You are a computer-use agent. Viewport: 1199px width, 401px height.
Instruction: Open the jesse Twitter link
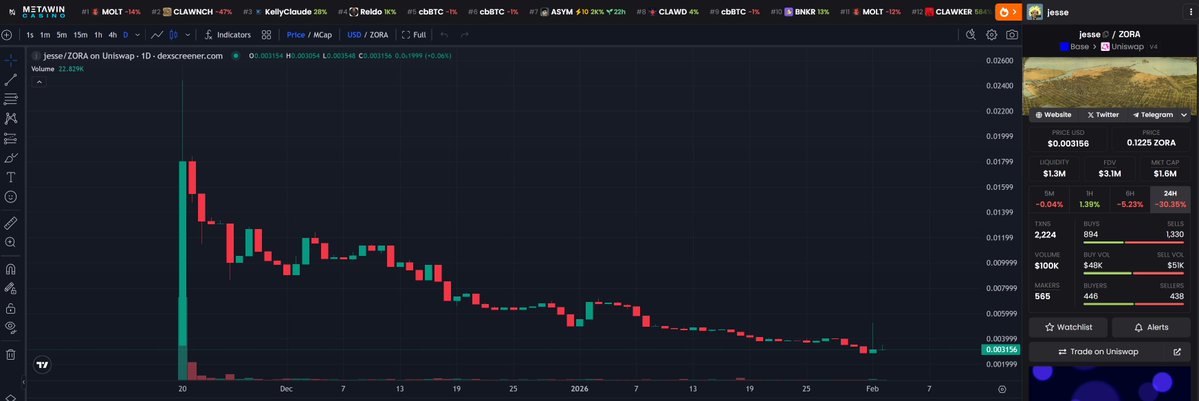pyautogui.click(x=1103, y=115)
